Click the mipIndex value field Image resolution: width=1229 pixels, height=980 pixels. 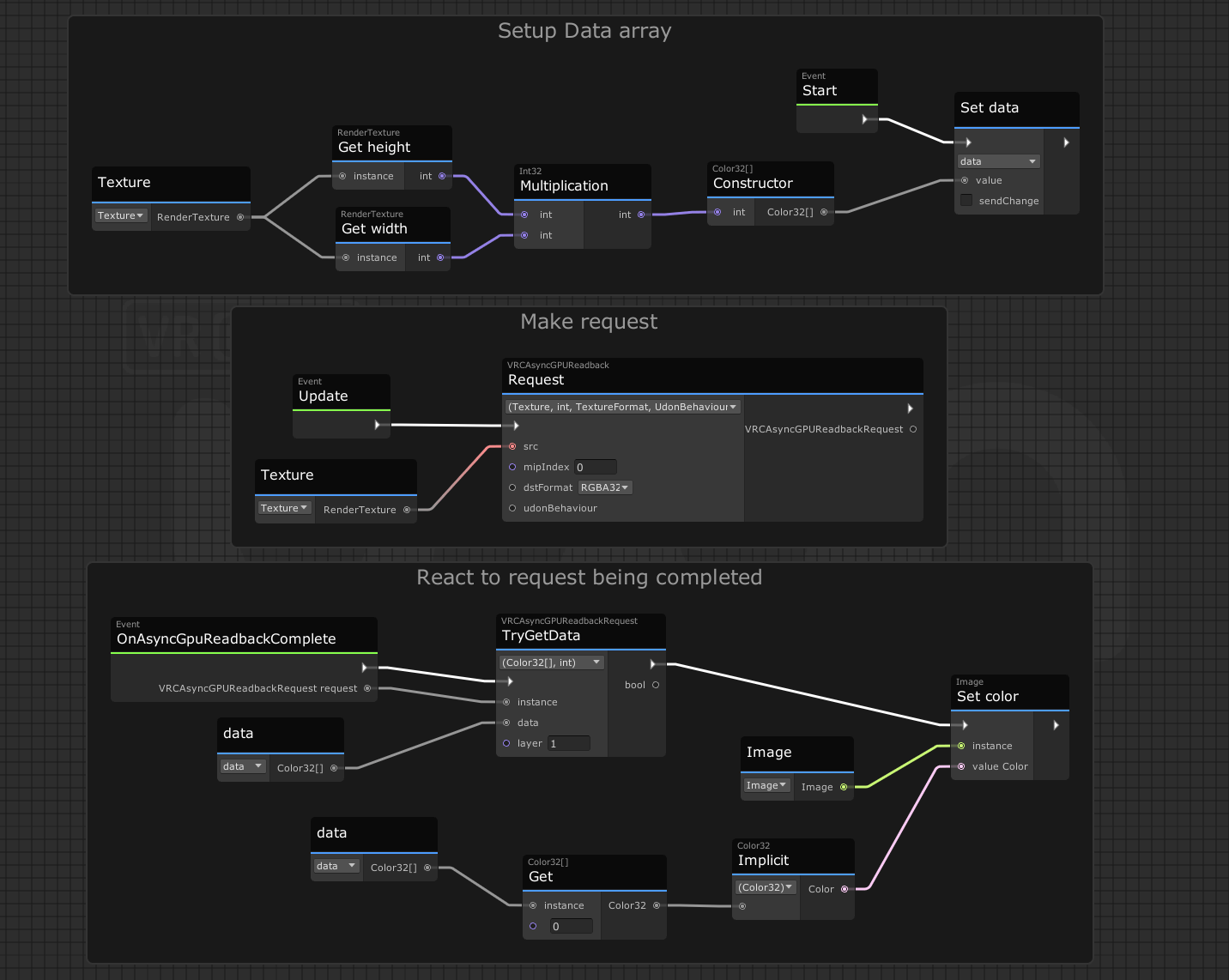coord(596,467)
